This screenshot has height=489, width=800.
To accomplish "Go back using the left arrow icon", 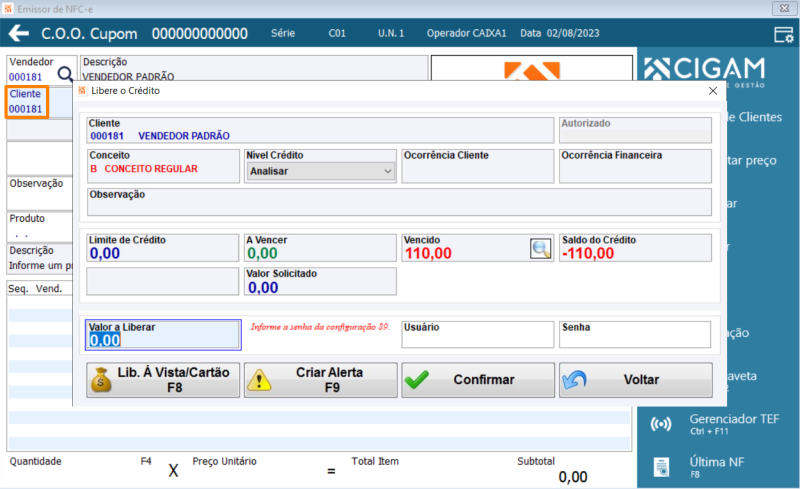I will click(x=19, y=34).
